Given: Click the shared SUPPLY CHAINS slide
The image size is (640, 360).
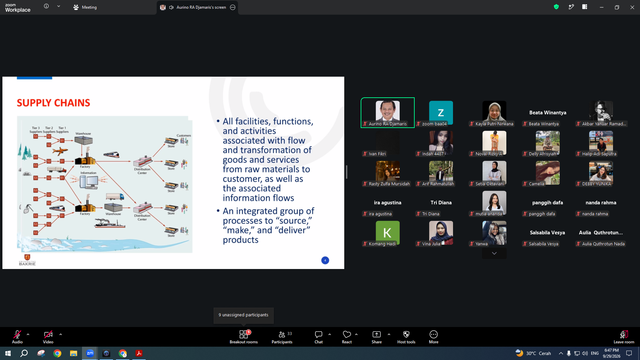Looking at the screenshot, I should pyautogui.click(x=173, y=173).
